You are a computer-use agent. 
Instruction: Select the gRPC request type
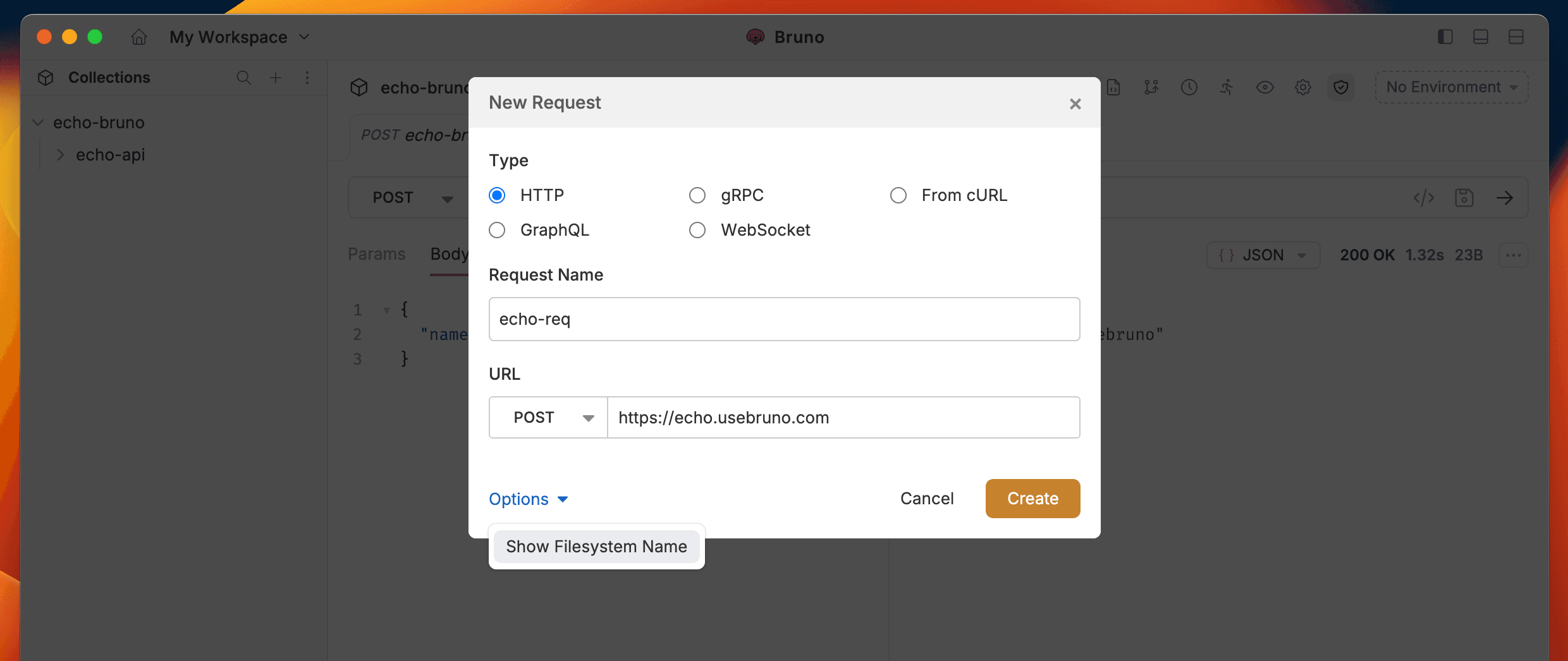pyautogui.click(x=697, y=195)
